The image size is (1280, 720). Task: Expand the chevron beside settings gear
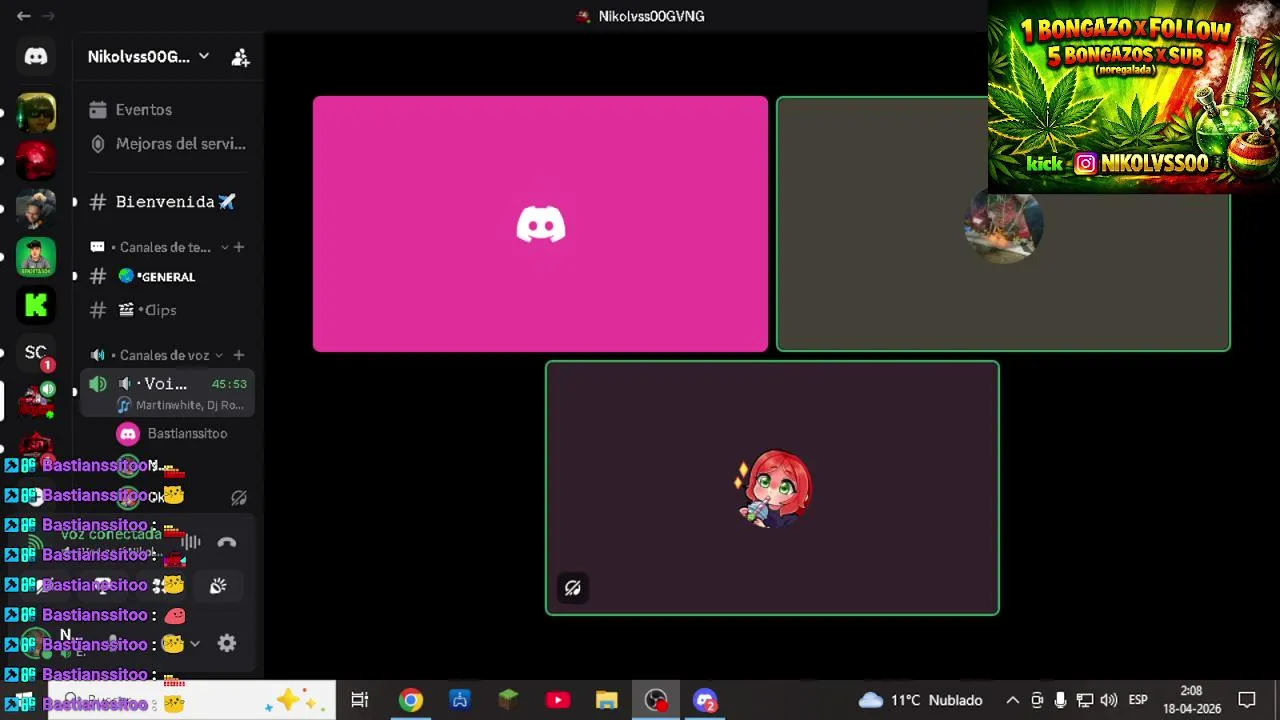pos(195,644)
